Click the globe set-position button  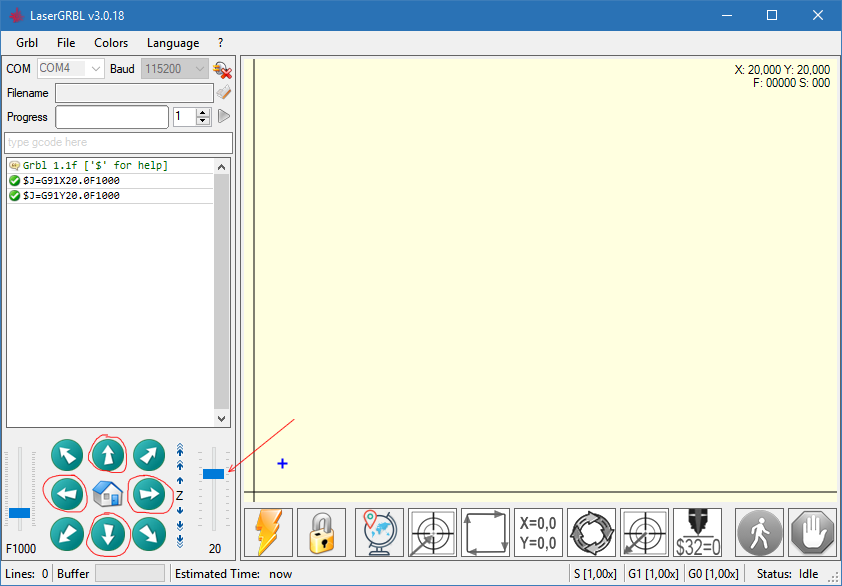(x=379, y=532)
